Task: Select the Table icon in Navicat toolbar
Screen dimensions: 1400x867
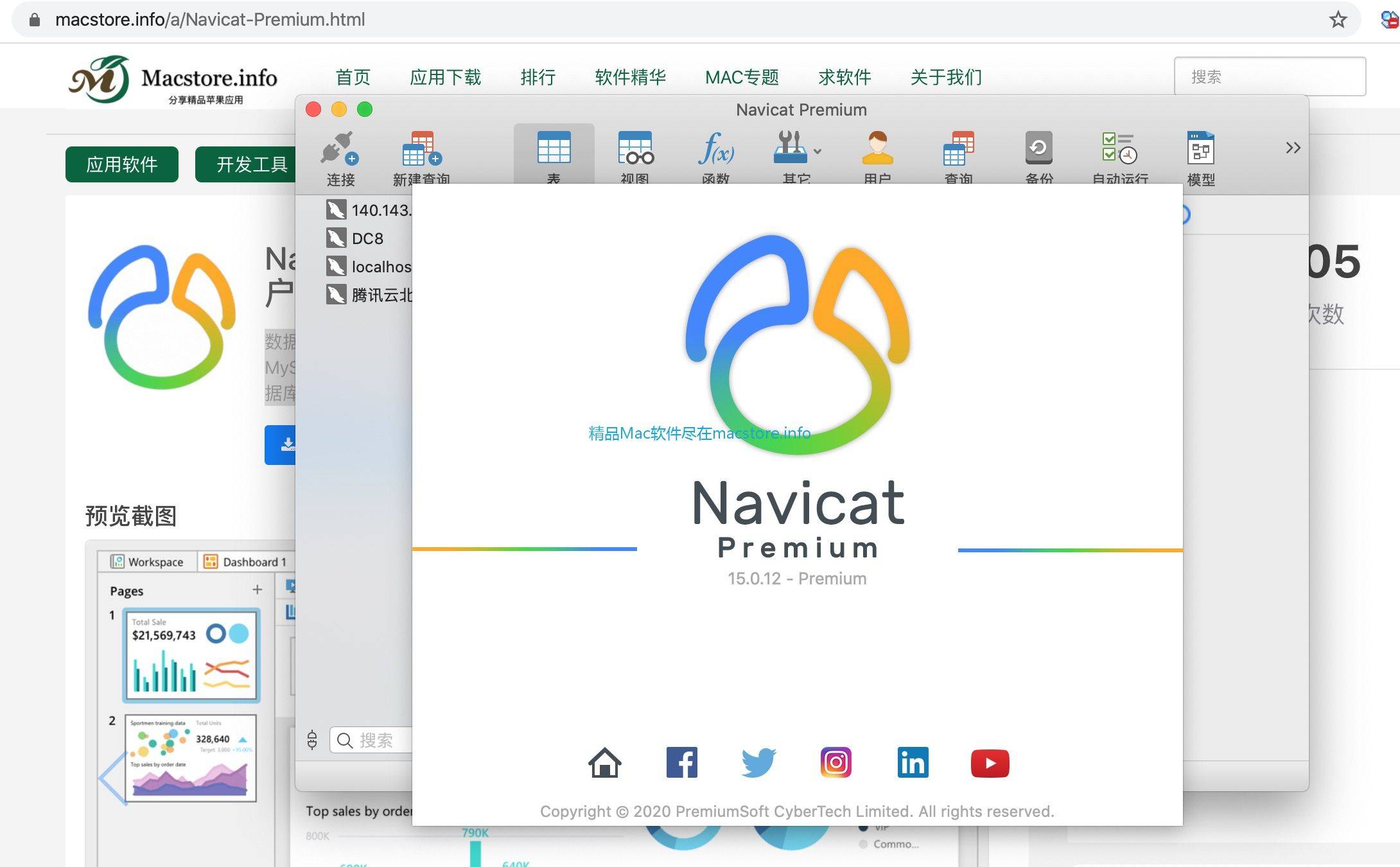Action: pyautogui.click(x=554, y=148)
